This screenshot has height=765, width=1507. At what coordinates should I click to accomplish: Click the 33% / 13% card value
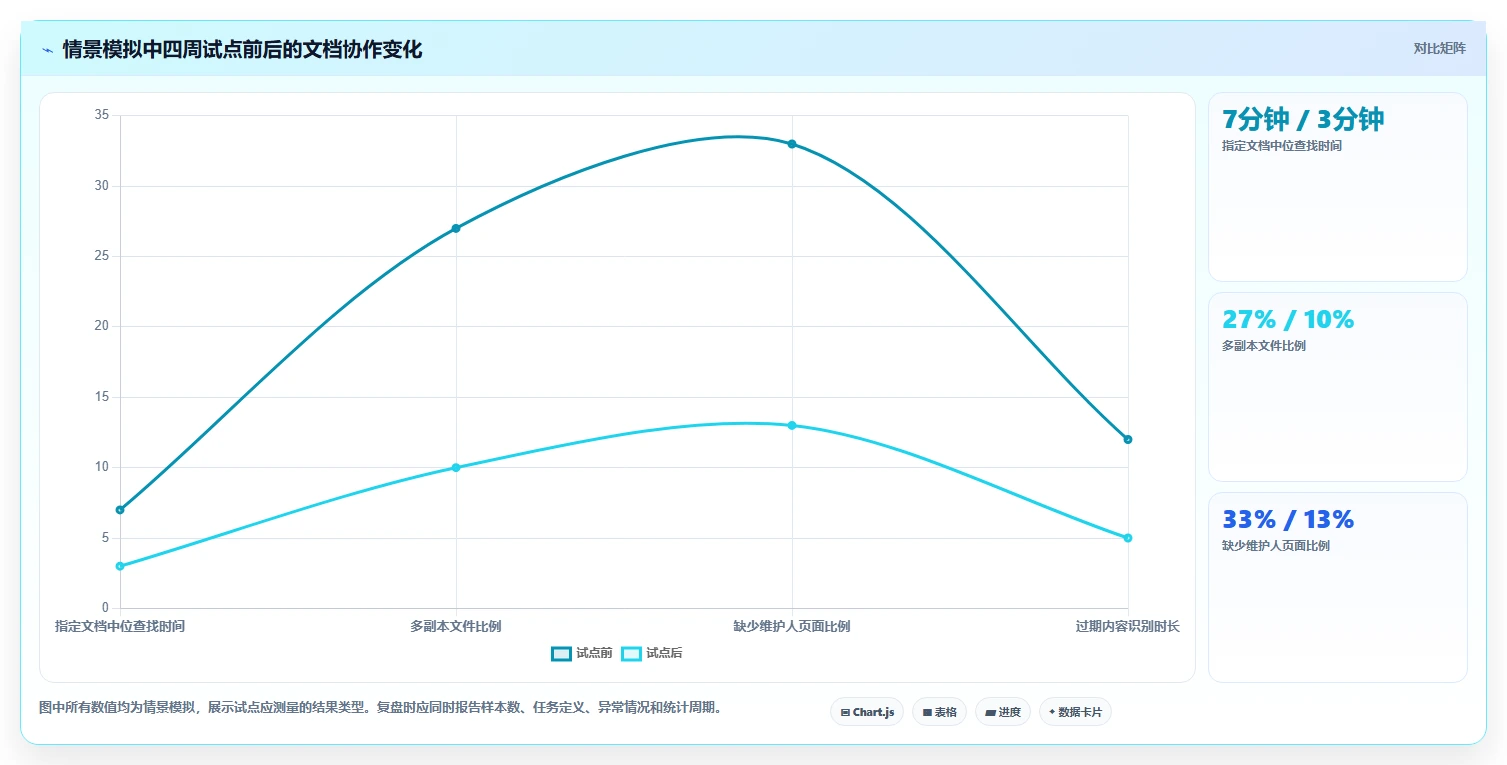point(1288,519)
